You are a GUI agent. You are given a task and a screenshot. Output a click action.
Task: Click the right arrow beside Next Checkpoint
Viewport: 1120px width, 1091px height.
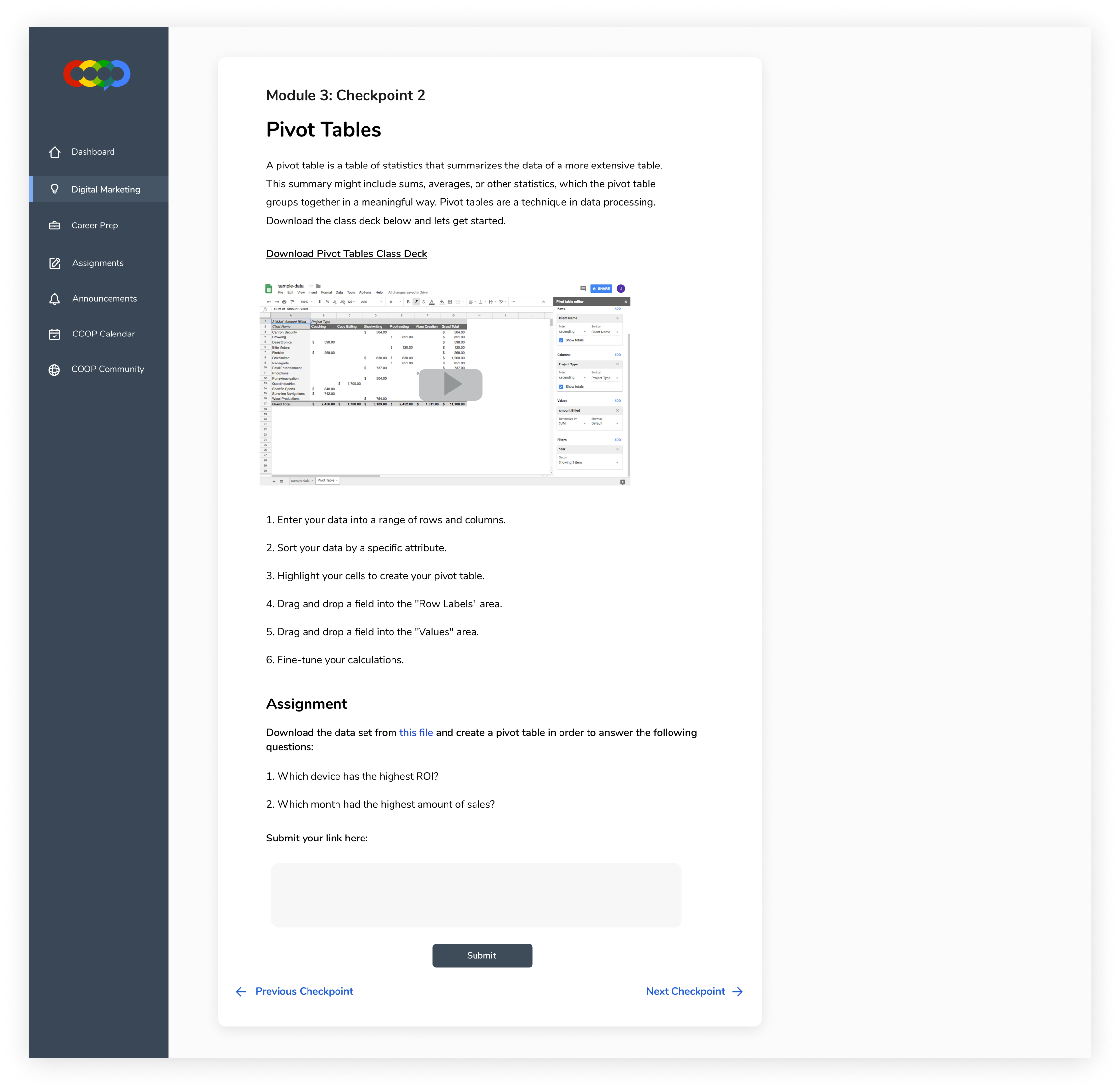click(x=738, y=991)
